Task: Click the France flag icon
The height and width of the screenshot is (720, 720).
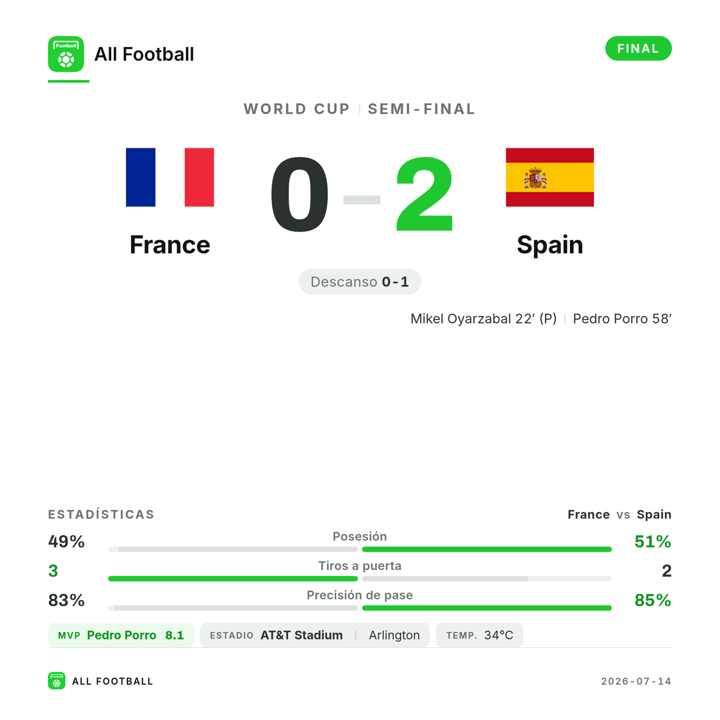Action: point(170,177)
